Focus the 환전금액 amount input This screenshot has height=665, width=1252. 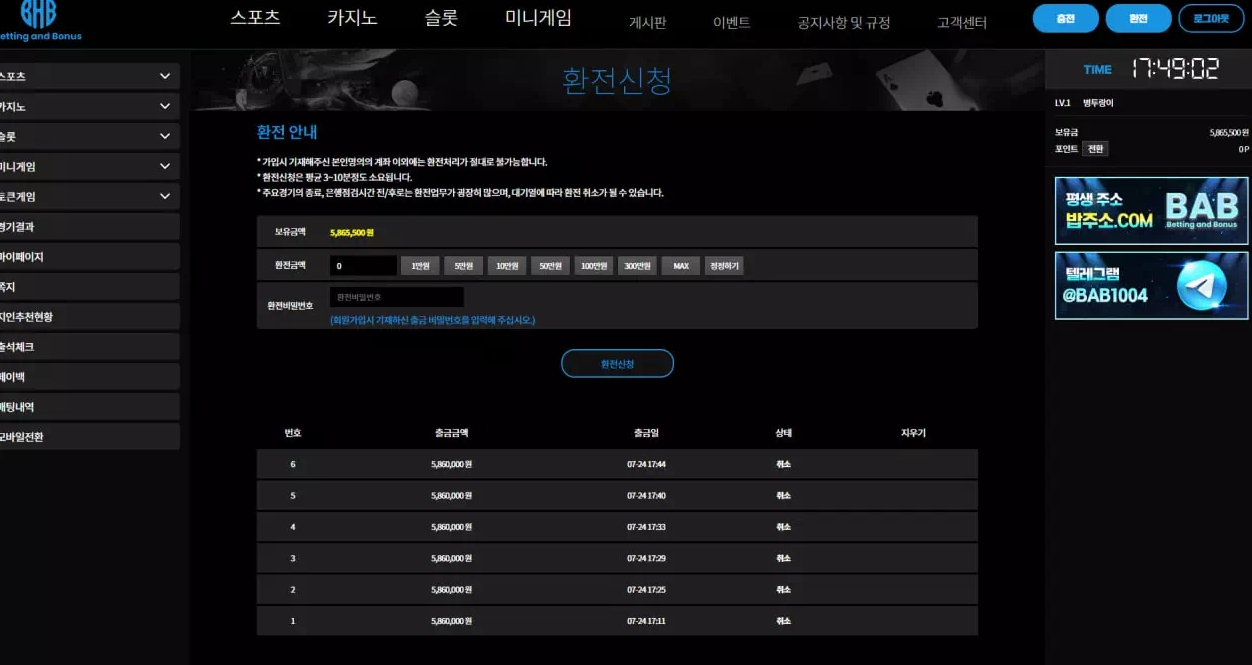tap(364, 266)
